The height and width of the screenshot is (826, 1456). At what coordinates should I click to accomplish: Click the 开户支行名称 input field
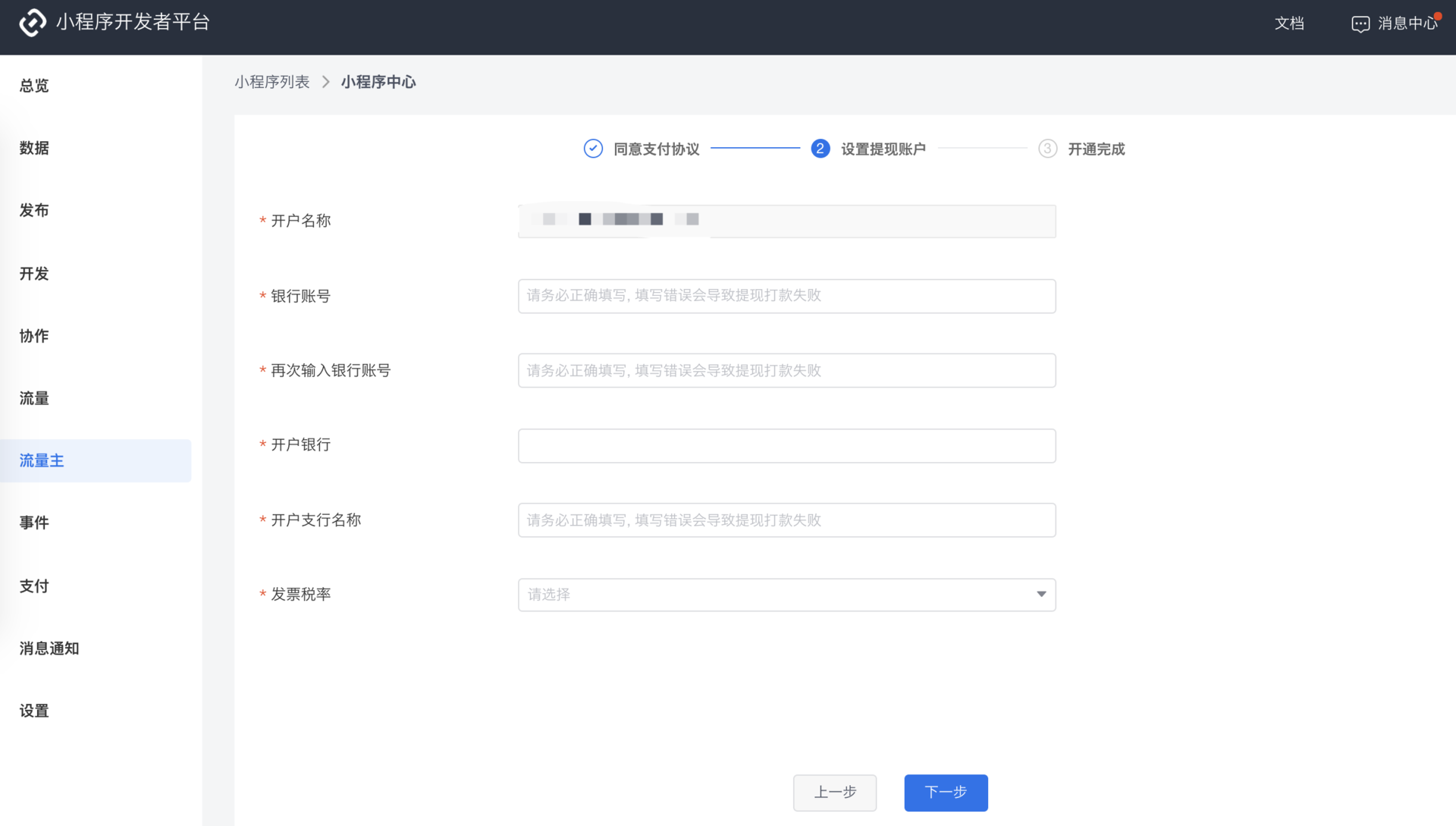coord(786,520)
